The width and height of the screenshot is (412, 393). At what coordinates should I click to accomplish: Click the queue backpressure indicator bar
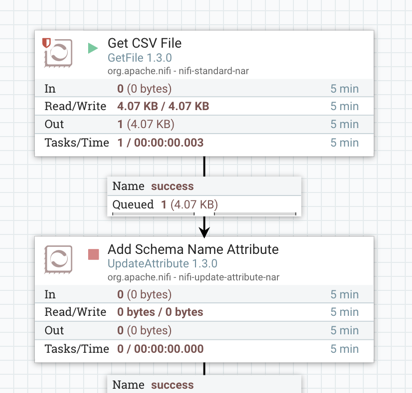point(204,214)
